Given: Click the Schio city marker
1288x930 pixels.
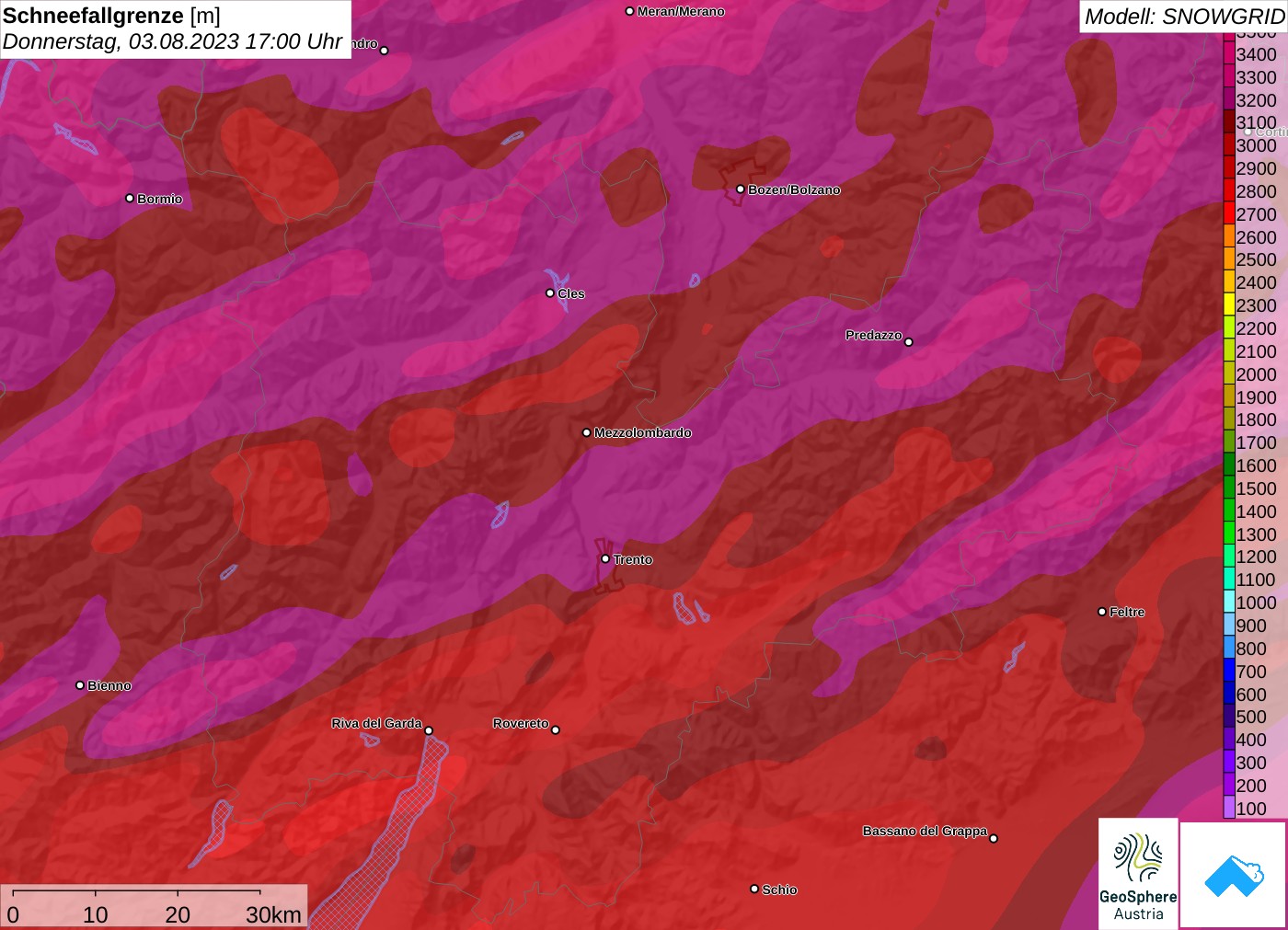Looking at the screenshot, I should coord(754,890).
